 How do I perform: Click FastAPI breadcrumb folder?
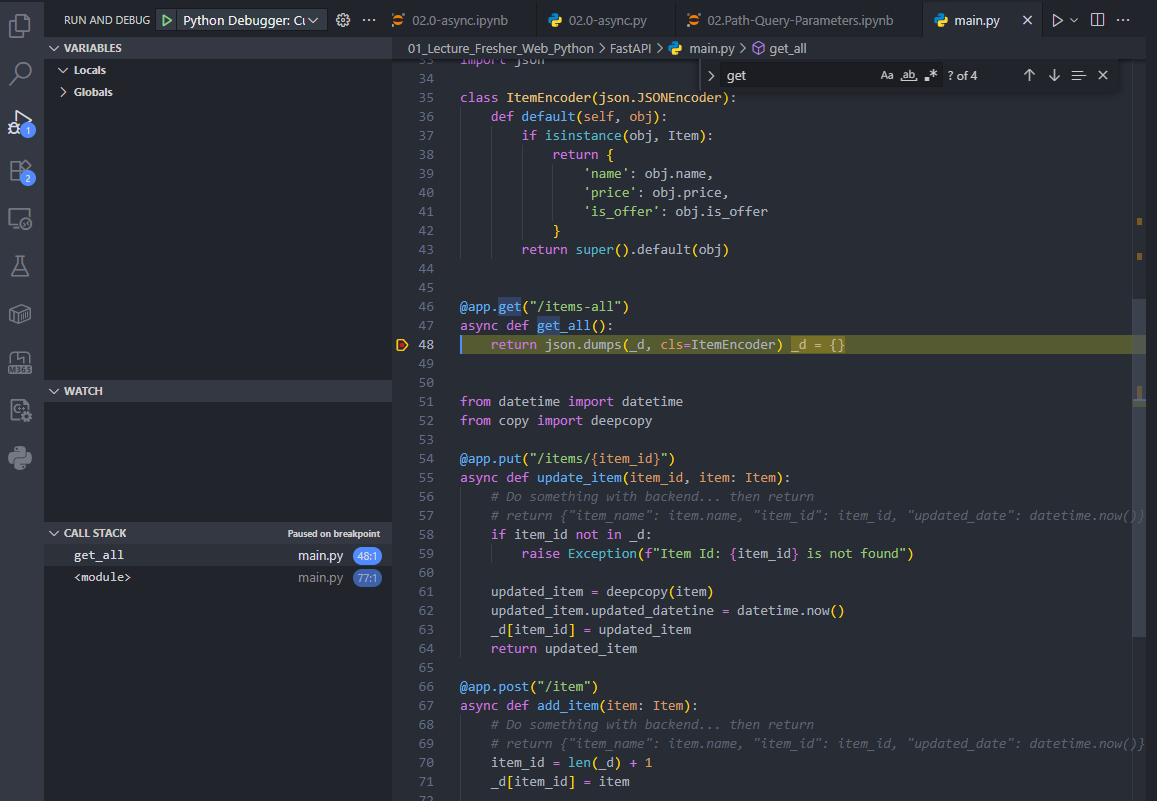[630, 48]
